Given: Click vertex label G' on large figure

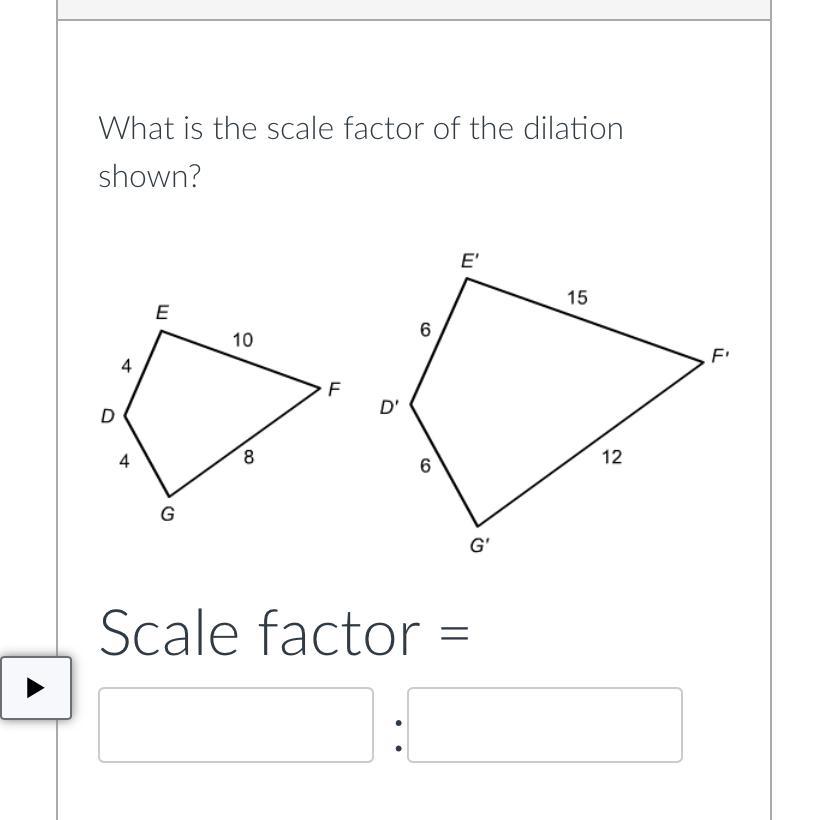Looking at the screenshot, I should (x=480, y=547).
